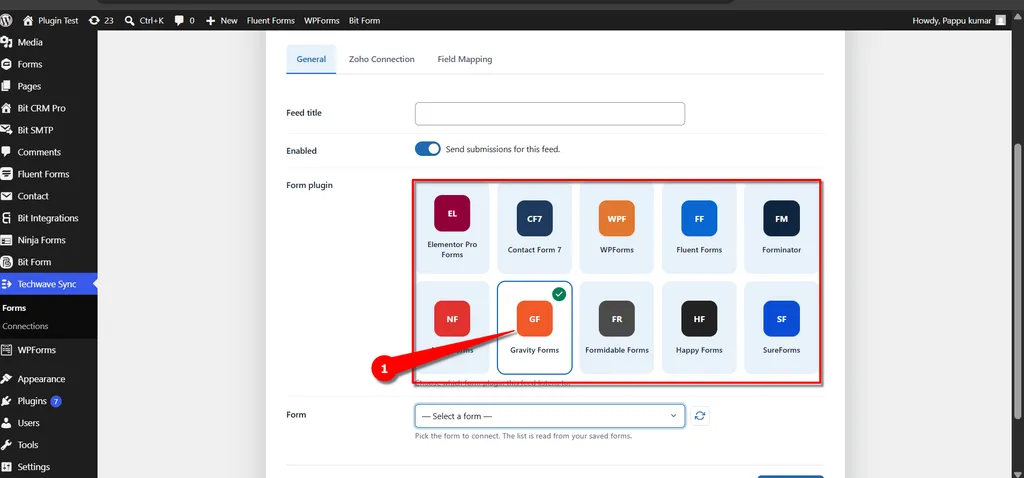This screenshot has height=478, width=1024.
Task: Open the Select a form dropdown
Action: pos(550,416)
